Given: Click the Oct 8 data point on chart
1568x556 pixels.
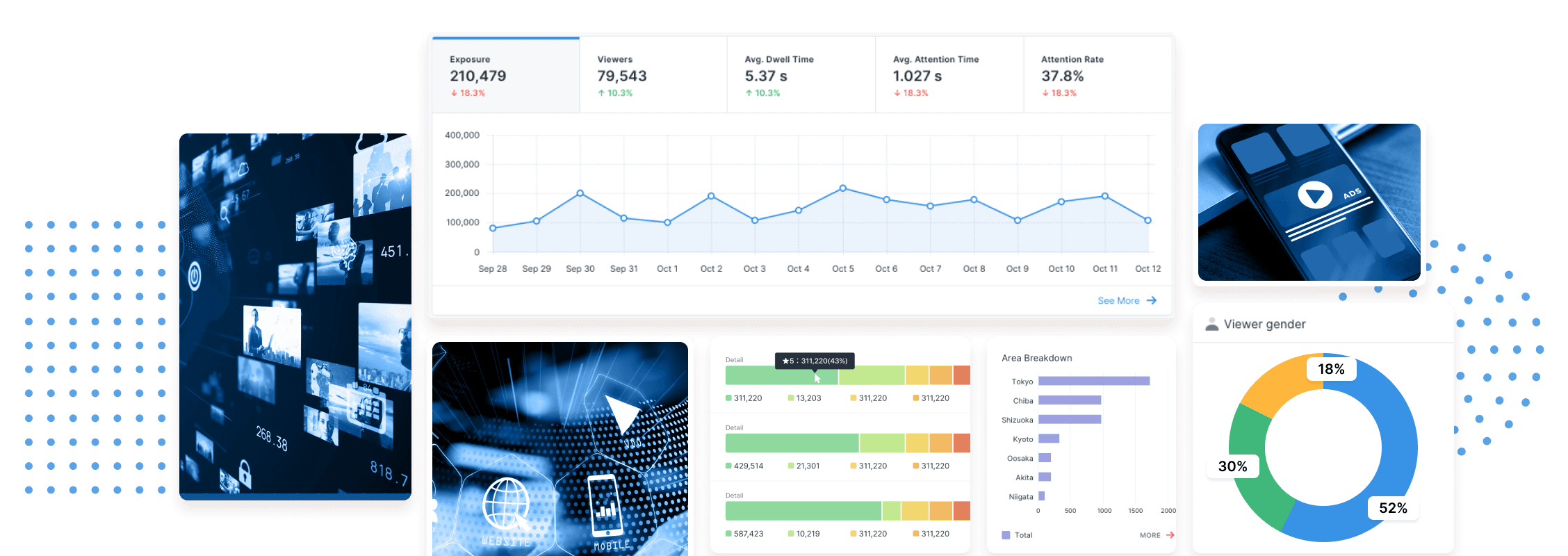Looking at the screenshot, I should (974, 199).
